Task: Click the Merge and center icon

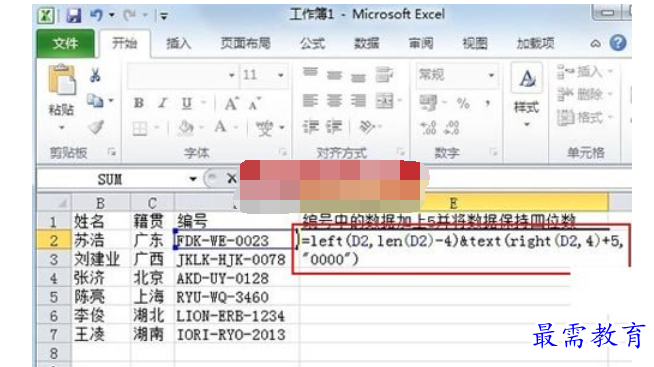Action: 385,101
